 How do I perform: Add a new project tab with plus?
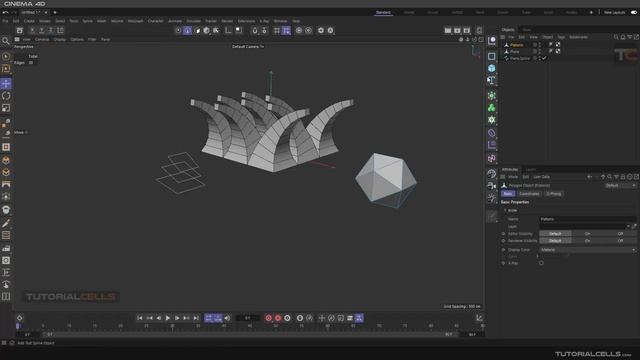55,13
